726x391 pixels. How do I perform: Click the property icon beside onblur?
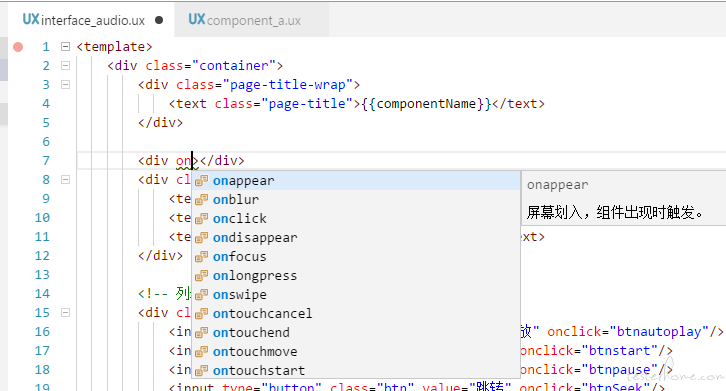click(x=201, y=200)
